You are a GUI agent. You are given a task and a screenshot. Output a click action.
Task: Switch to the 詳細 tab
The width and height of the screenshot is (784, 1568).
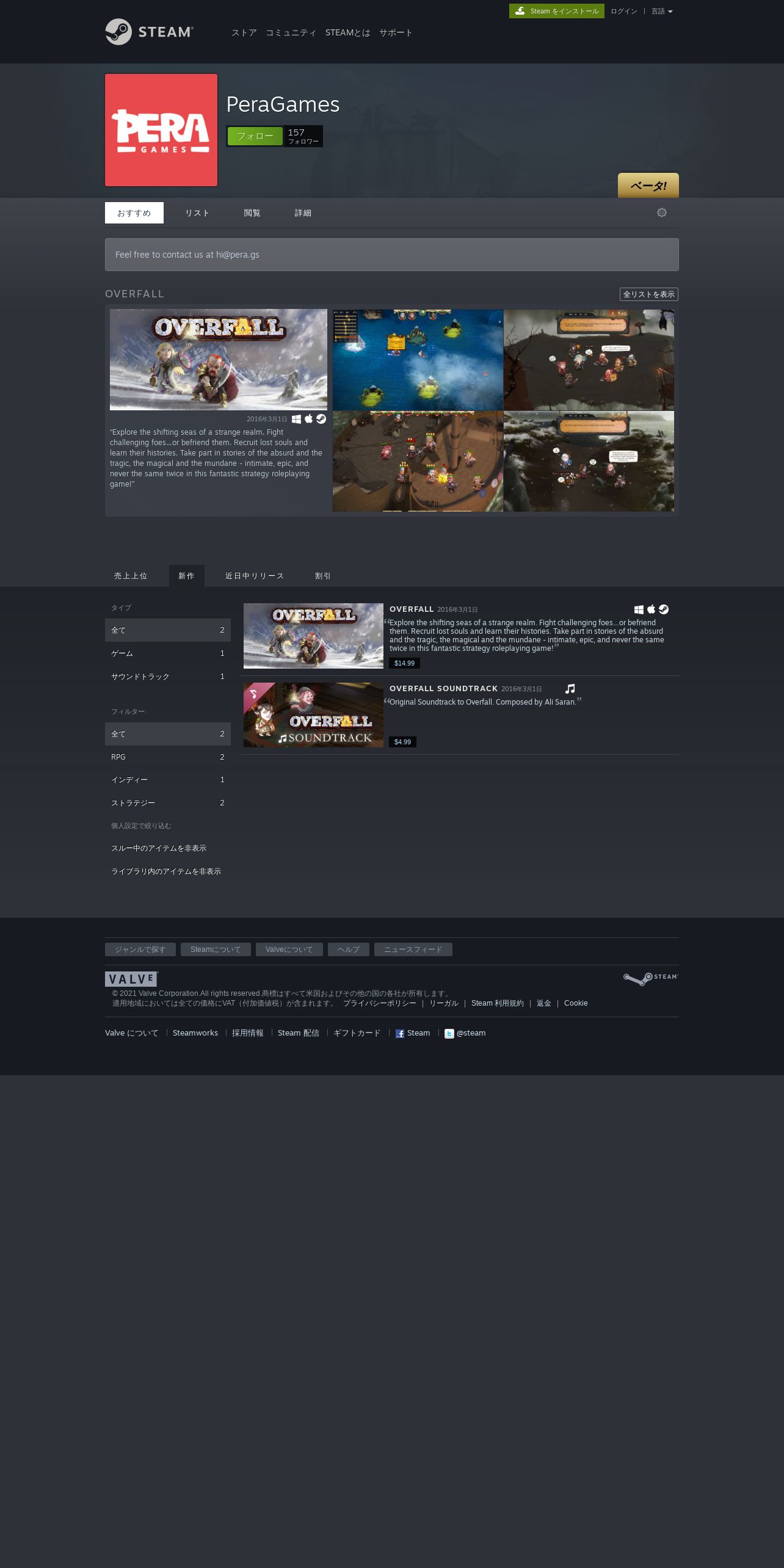point(303,212)
